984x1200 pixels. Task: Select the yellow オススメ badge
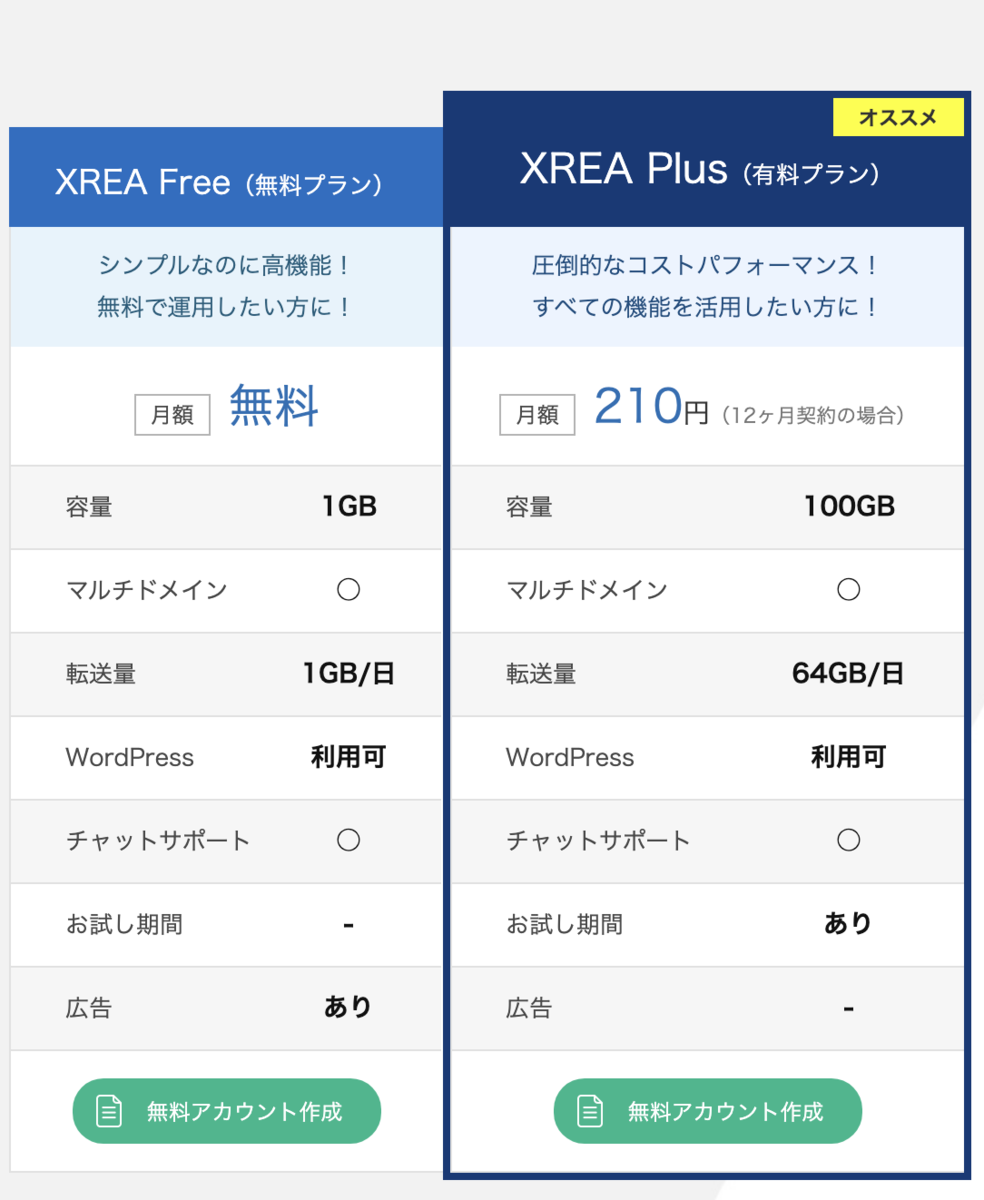(898, 117)
